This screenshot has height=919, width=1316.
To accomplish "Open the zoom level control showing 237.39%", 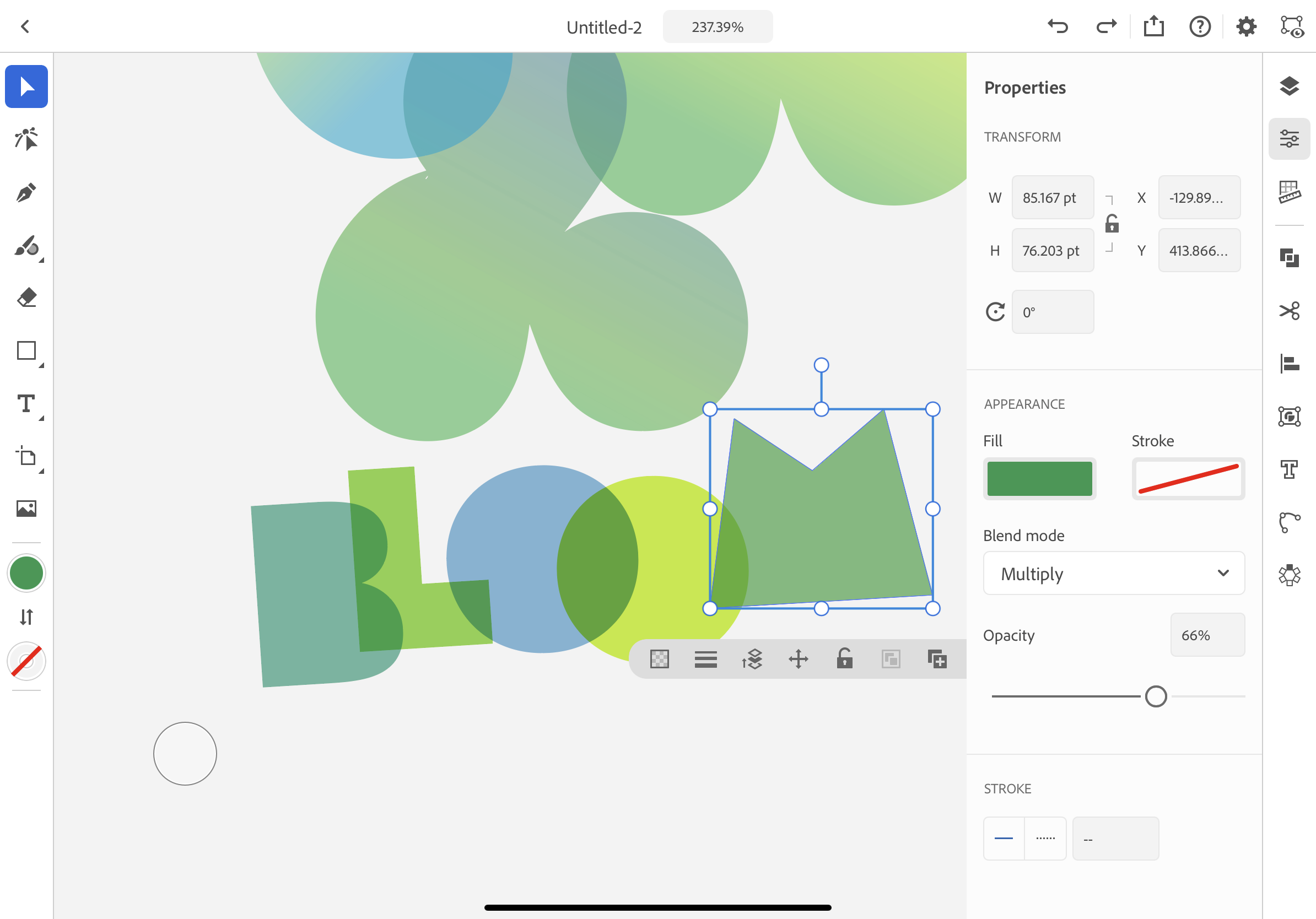I will tap(717, 26).
